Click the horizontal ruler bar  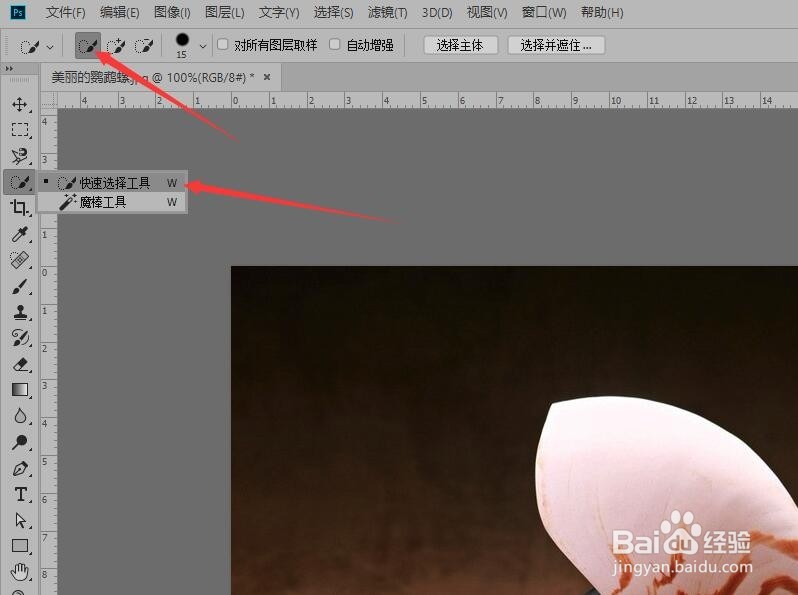[x=428, y=100]
